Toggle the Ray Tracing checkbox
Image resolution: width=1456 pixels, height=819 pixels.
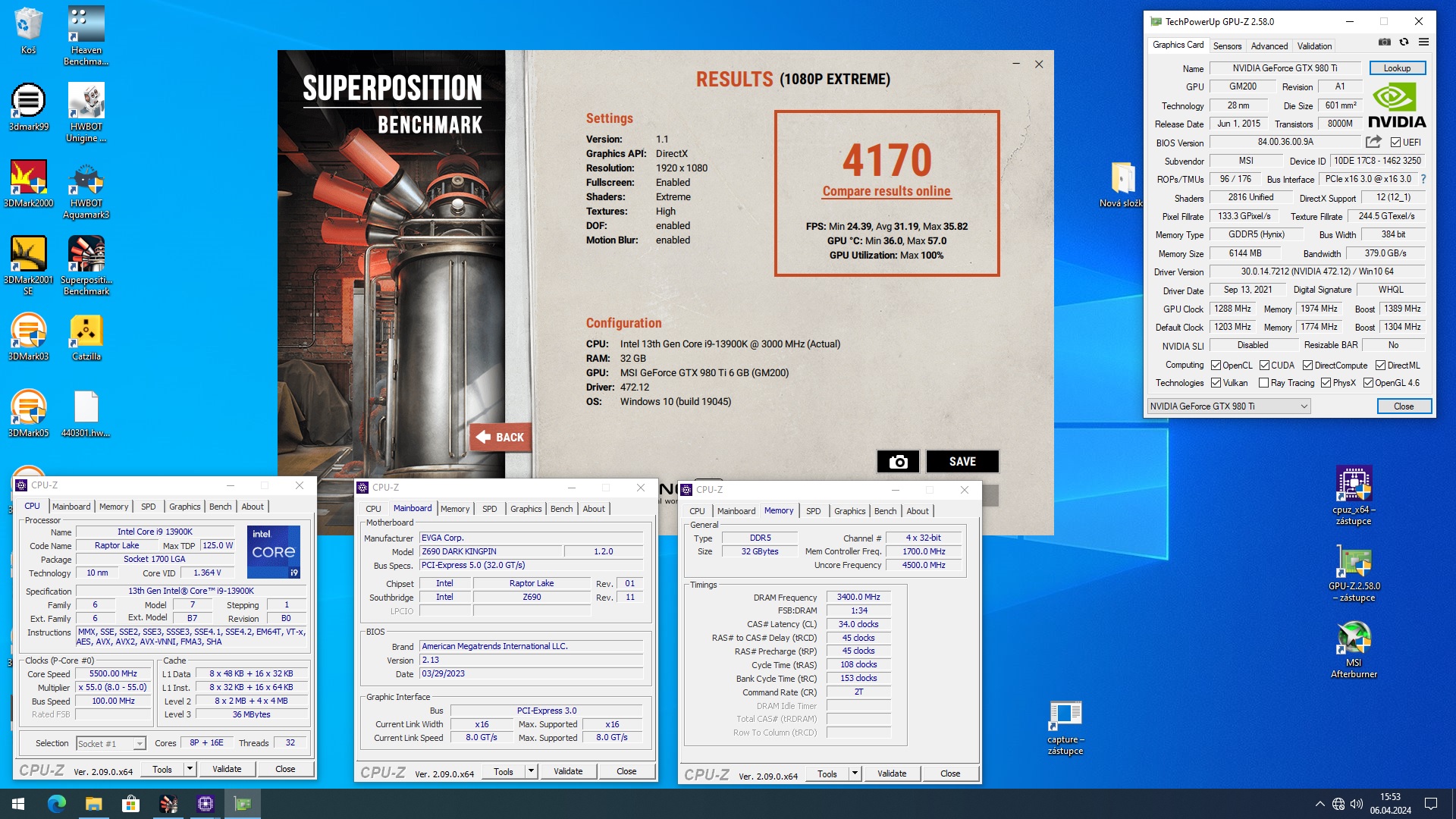[x=1264, y=383]
